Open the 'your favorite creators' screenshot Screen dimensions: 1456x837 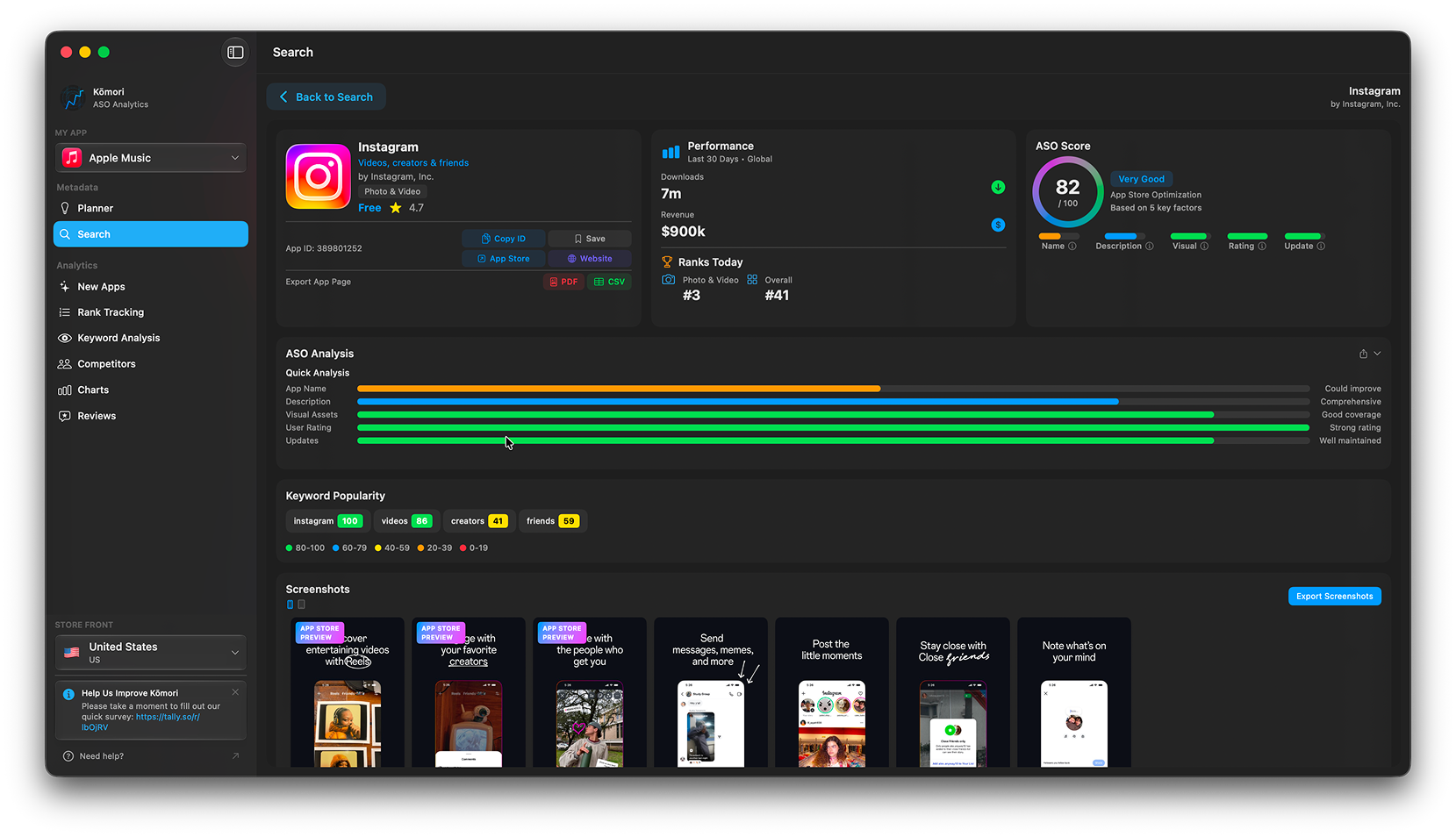(x=469, y=693)
